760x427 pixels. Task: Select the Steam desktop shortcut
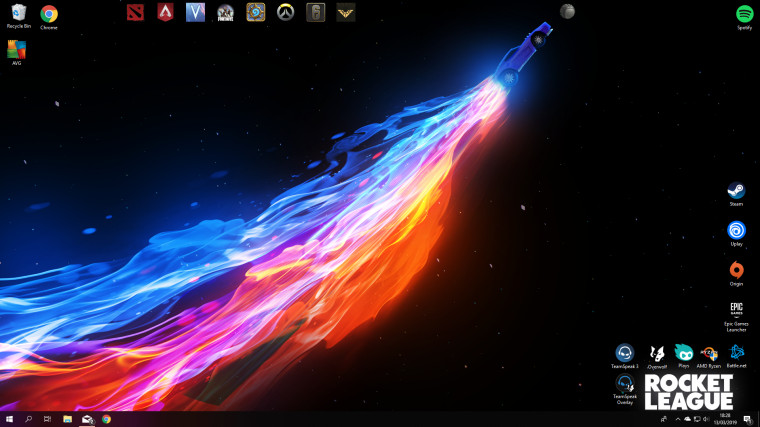pyautogui.click(x=736, y=194)
